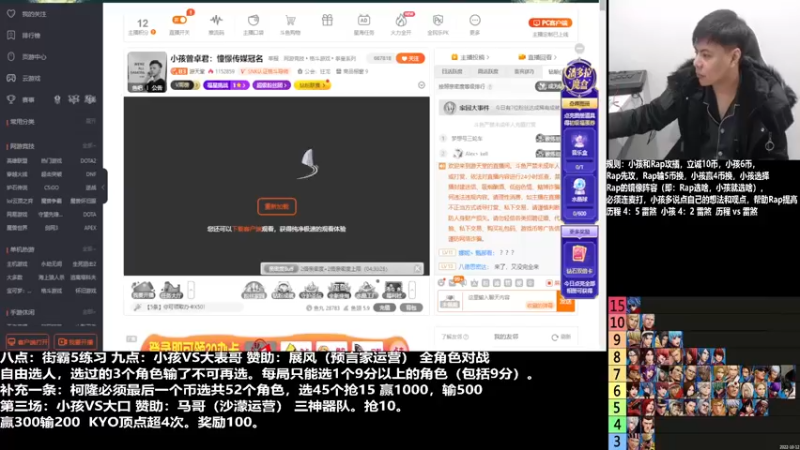Screen dimensions: 800x450
Task: Open the gift box icon
Action: 327,20
